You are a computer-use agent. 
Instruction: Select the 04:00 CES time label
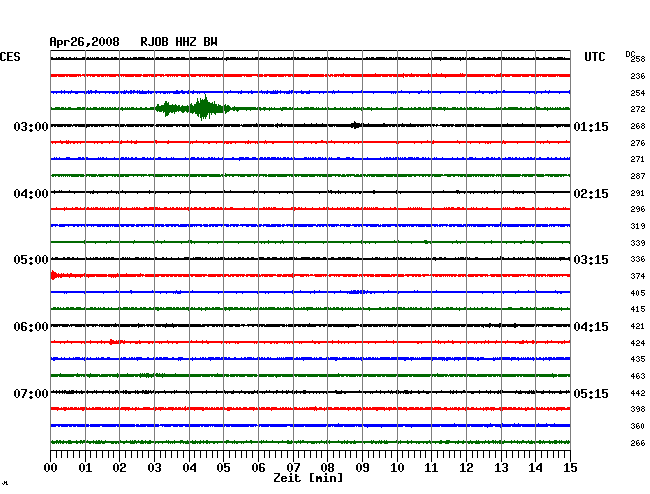(31, 194)
